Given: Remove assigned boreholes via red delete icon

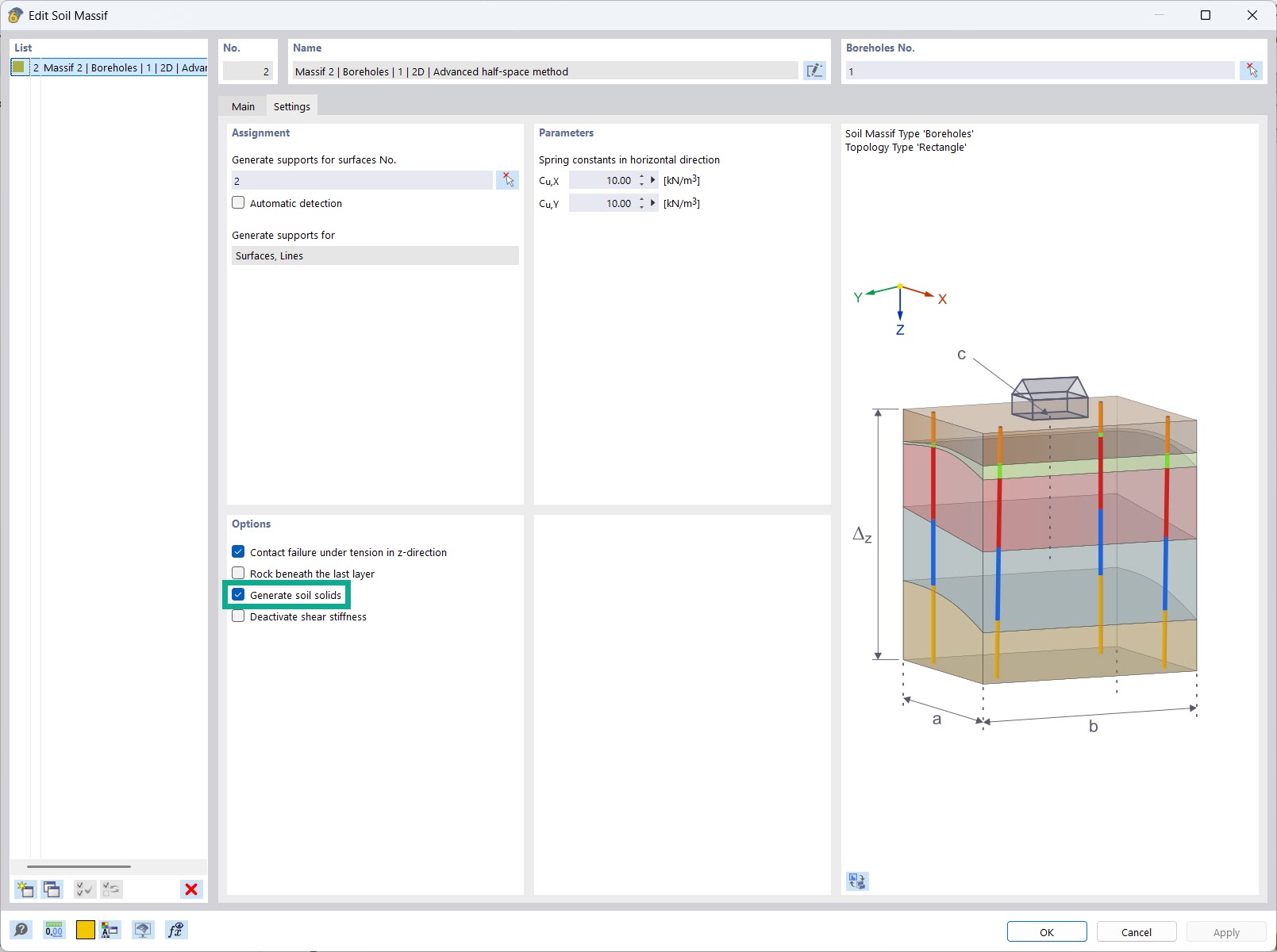Looking at the screenshot, I should (1252, 71).
